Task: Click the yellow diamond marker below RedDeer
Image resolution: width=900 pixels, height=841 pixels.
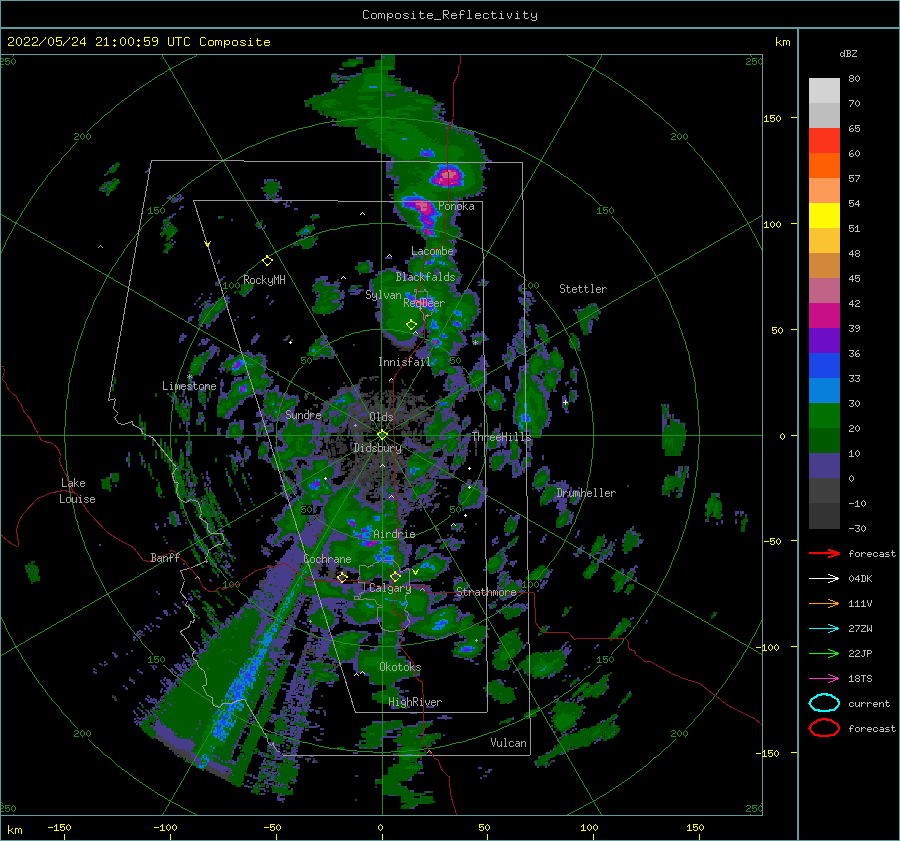Action: pos(412,324)
